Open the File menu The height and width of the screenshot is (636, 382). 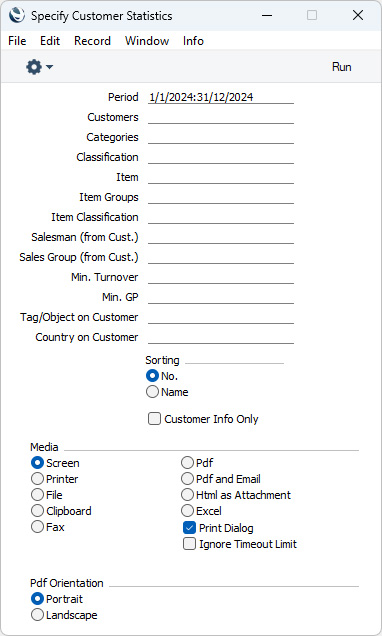point(17,41)
